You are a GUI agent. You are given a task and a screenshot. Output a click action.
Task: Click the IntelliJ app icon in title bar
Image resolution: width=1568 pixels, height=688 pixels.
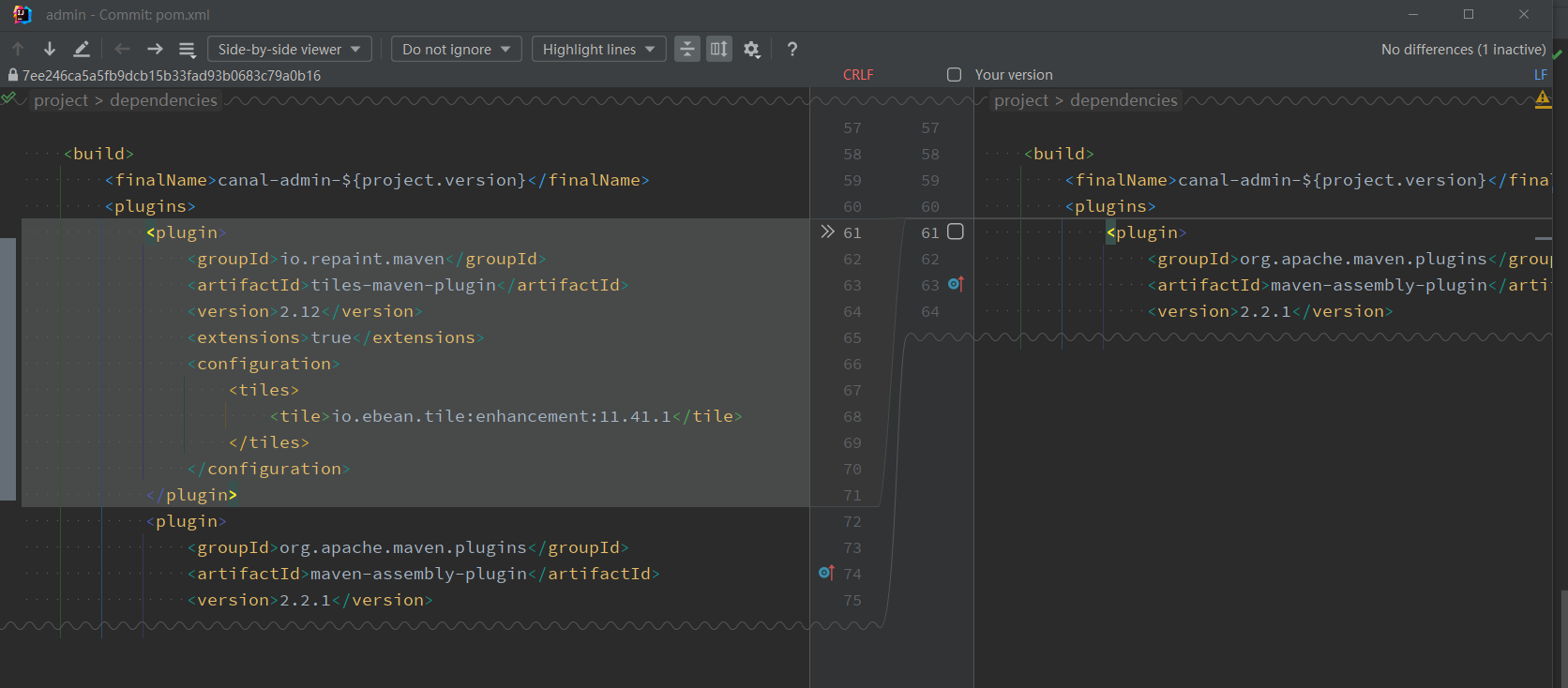point(22,14)
